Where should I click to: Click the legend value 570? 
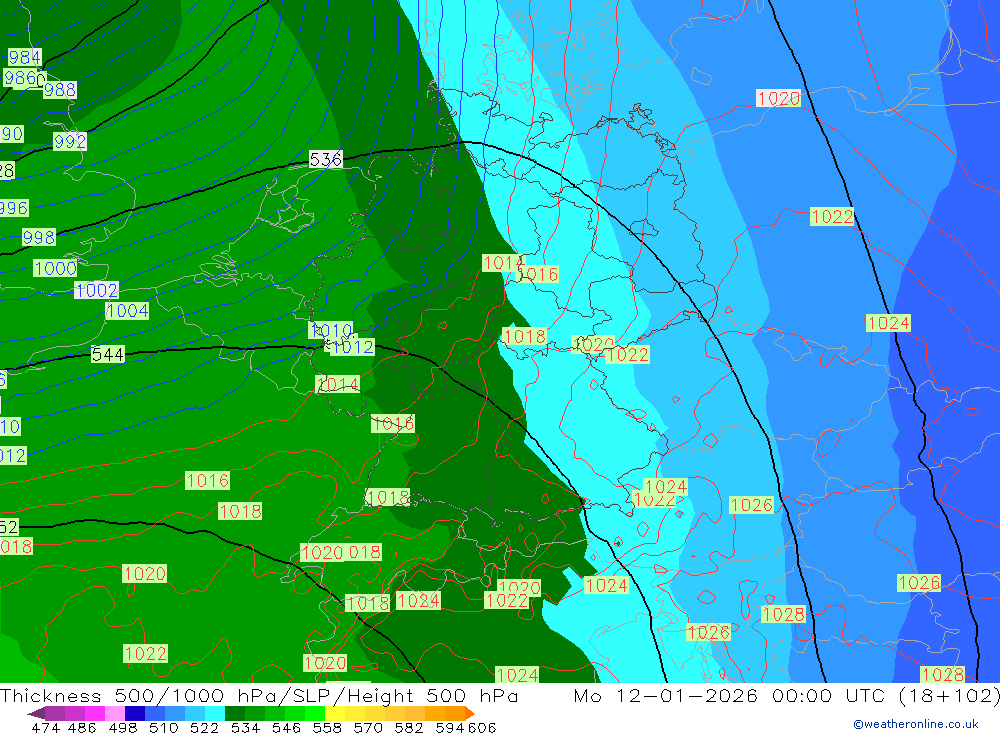point(368,728)
